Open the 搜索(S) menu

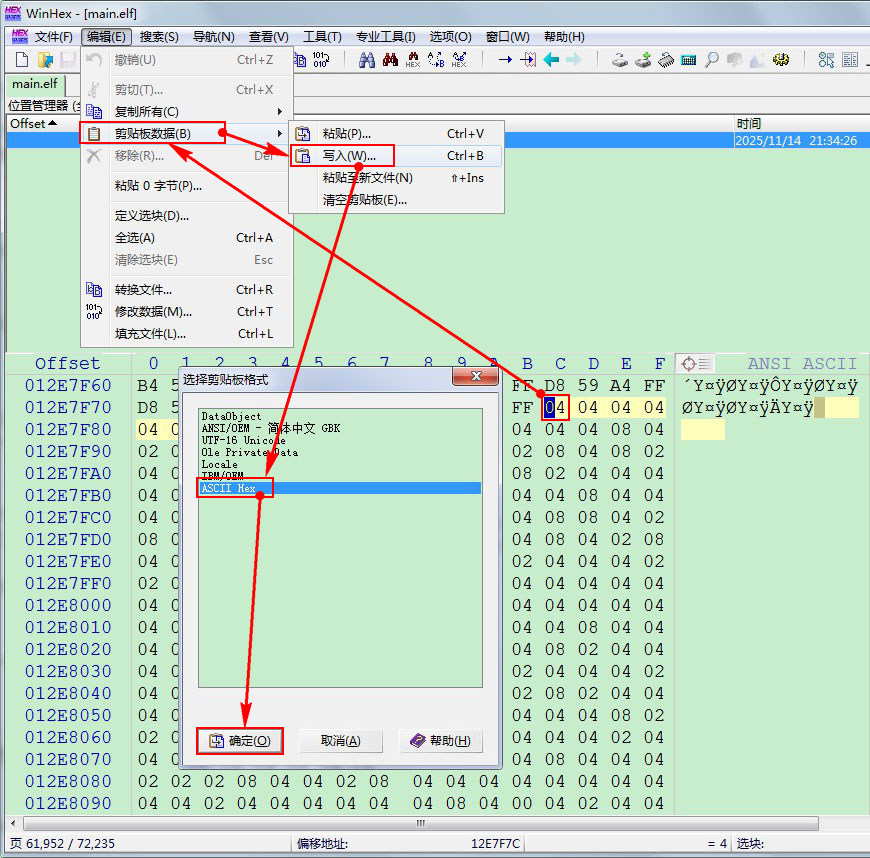point(159,37)
